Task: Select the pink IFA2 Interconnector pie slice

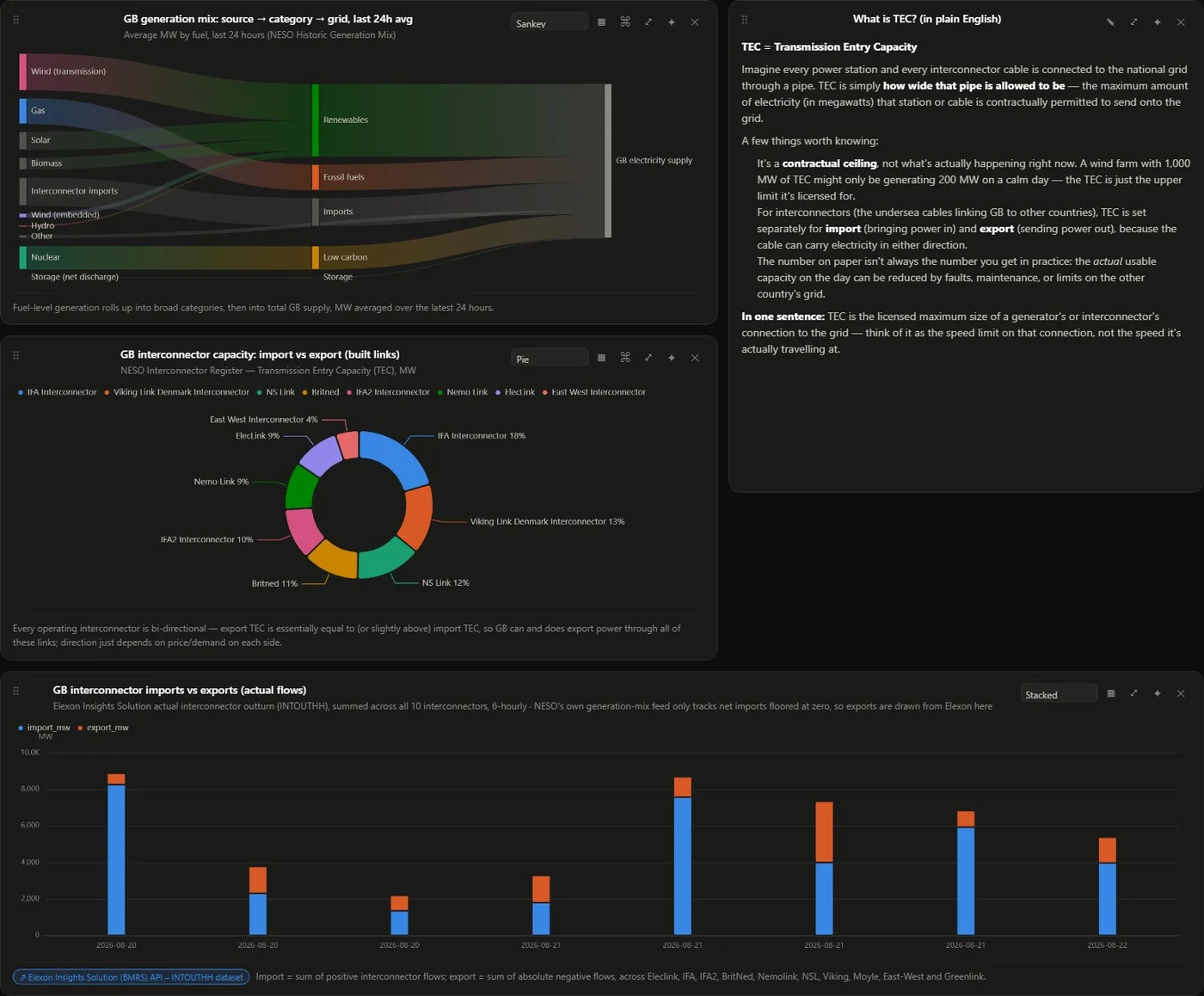Action: pos(303,531)
